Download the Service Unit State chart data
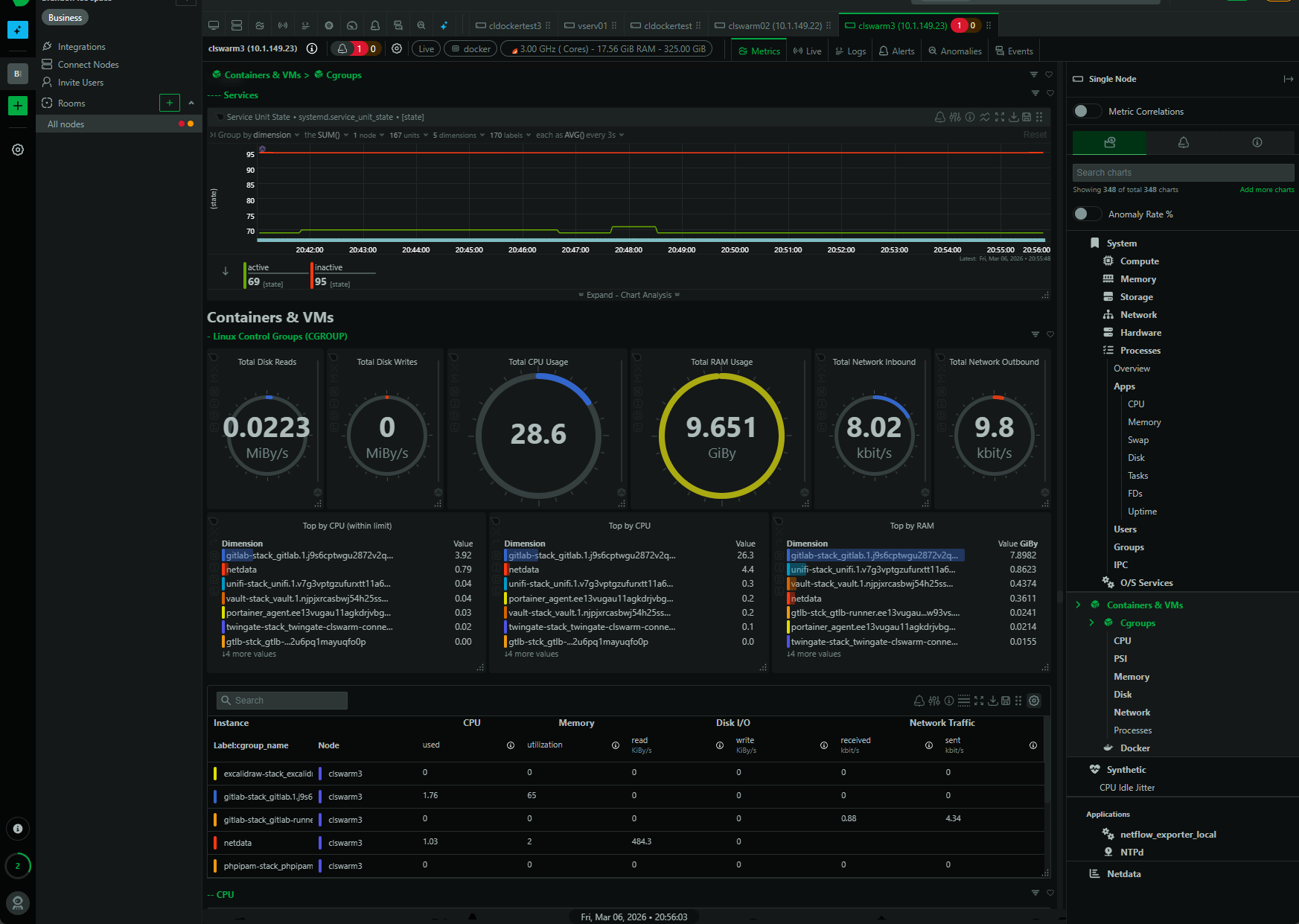The height and width of the screenshot is (924, 1299). pos(1013,117)
